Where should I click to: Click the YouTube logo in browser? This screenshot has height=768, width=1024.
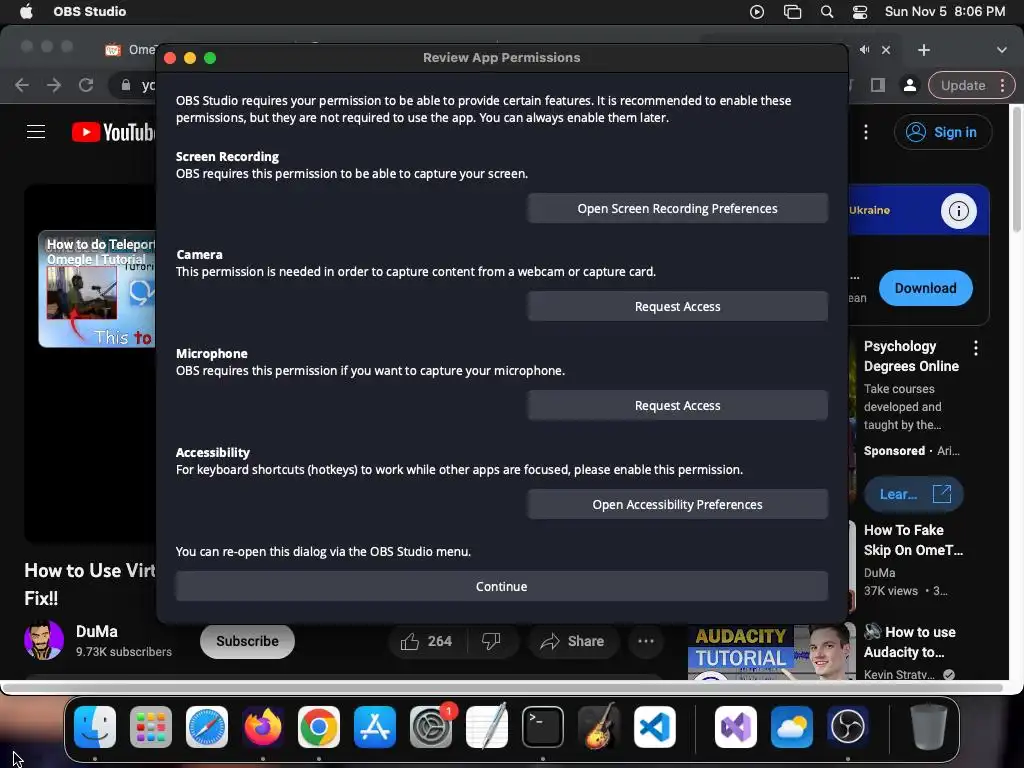click(114, 132)
